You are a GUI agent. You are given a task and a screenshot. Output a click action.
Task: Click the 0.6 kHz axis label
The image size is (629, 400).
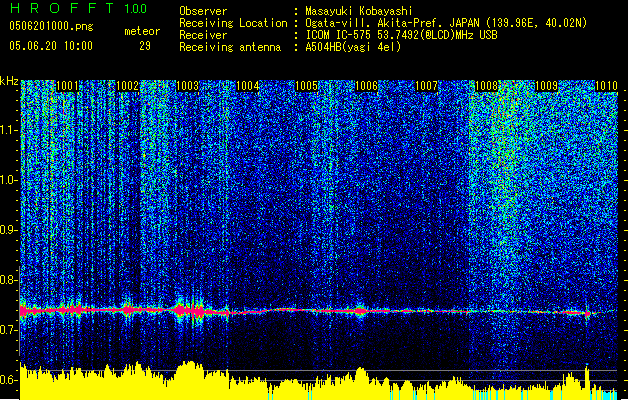pos(9,380)
